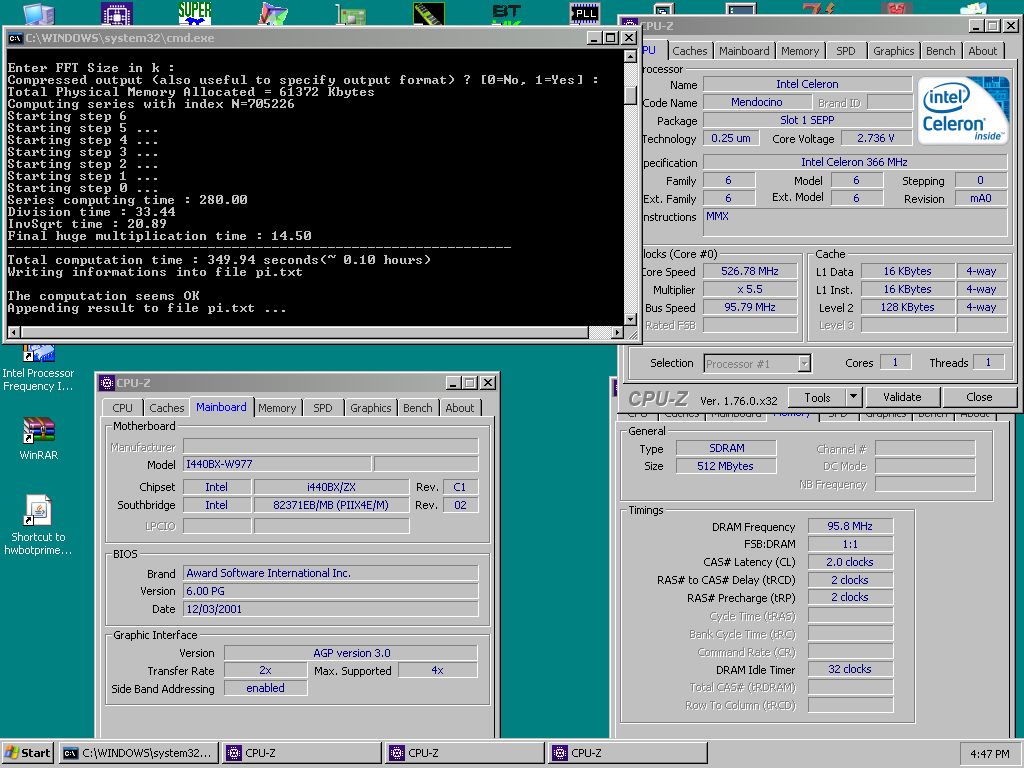Open Graphics tab in top CPU-Z window
Image resolution: width=1024 pixels, height=768 pixels.
[x=893, y=51]
